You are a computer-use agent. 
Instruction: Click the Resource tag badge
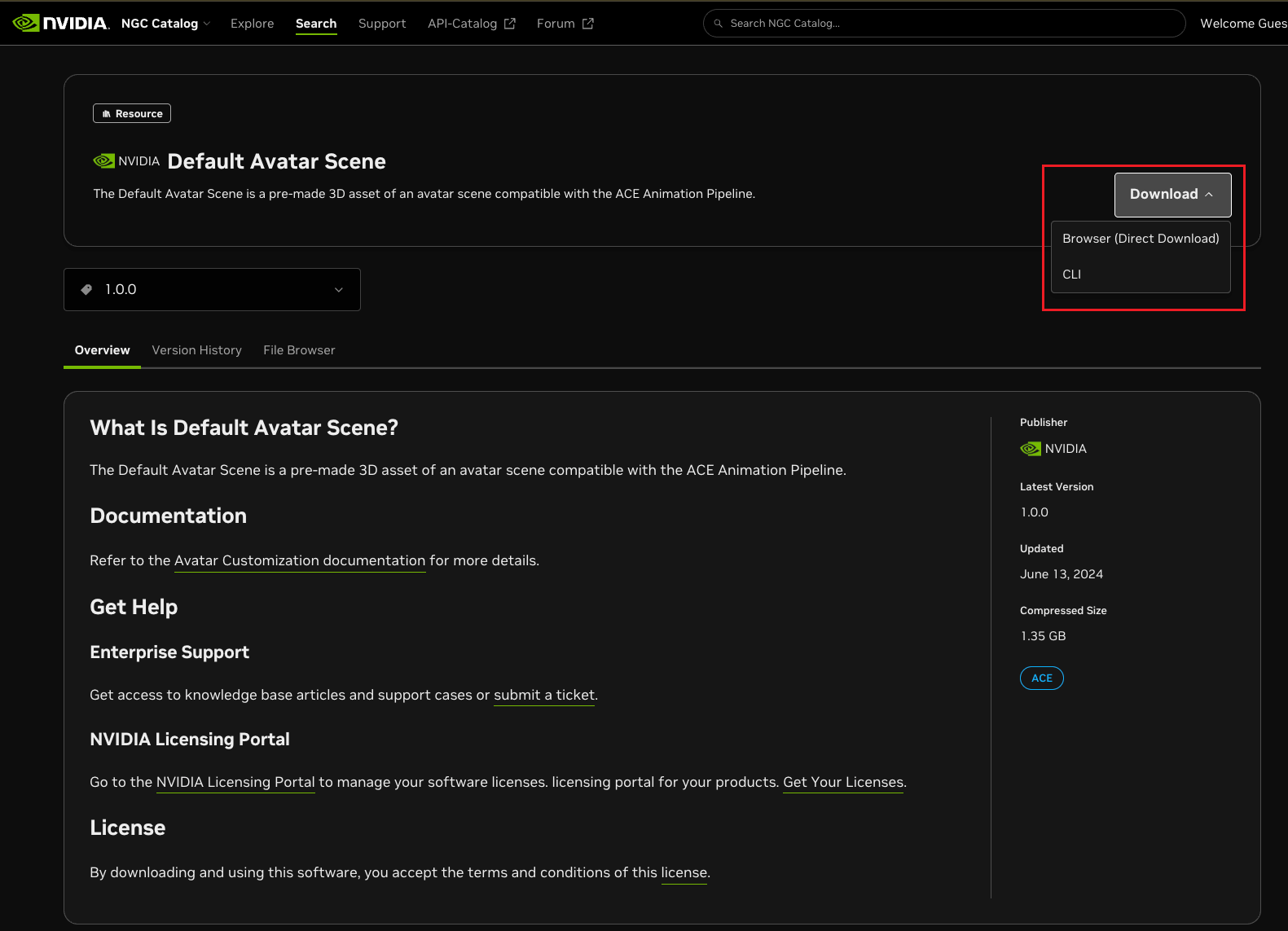132,114
